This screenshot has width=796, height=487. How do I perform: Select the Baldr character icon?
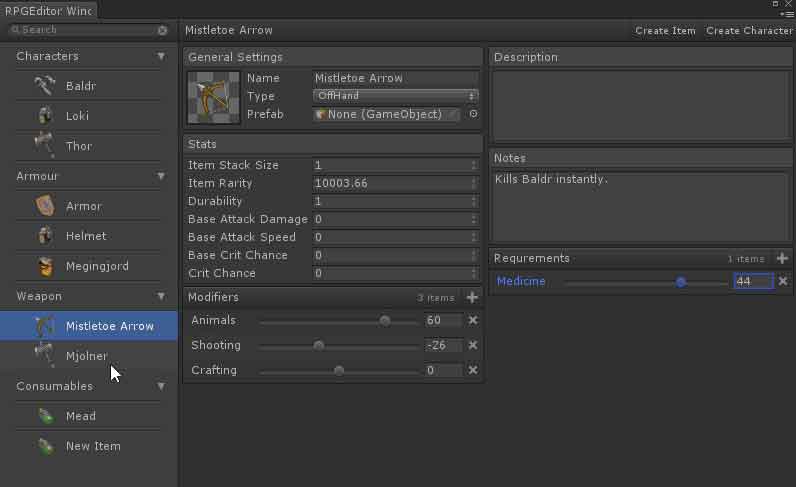[x=45, y=85]
